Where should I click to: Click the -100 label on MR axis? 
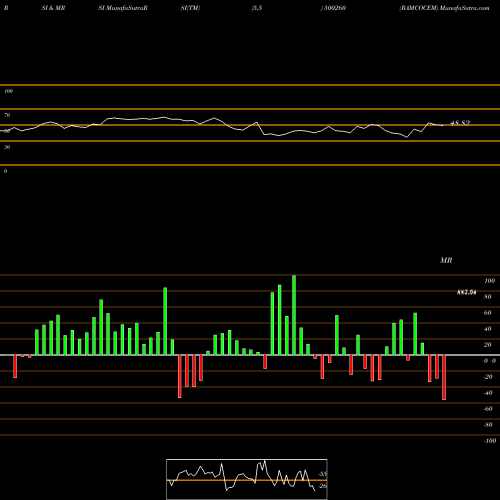pyautogui.click(x=490, y=441)
